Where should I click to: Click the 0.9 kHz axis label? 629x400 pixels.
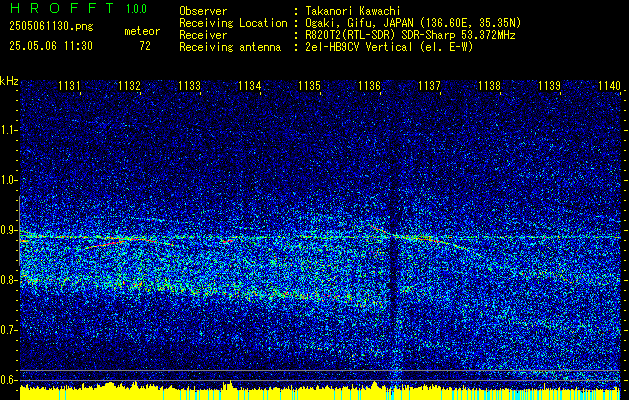click(9, 230)
